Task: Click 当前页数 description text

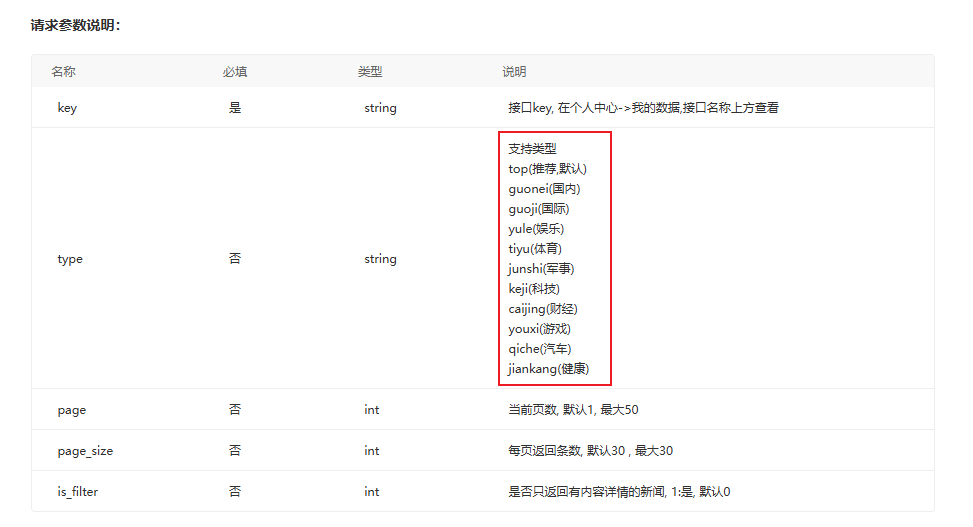Action: 573,410
